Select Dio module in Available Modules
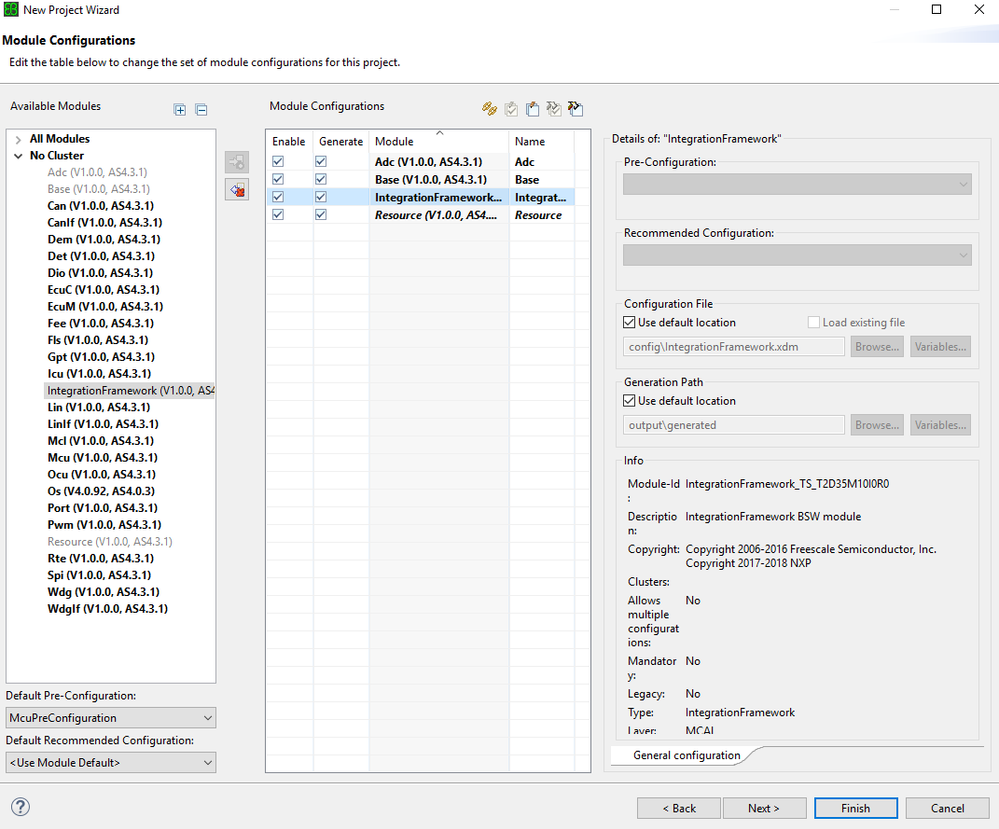Viewport: 999px width, 829px height. click(x=100, y=273)
